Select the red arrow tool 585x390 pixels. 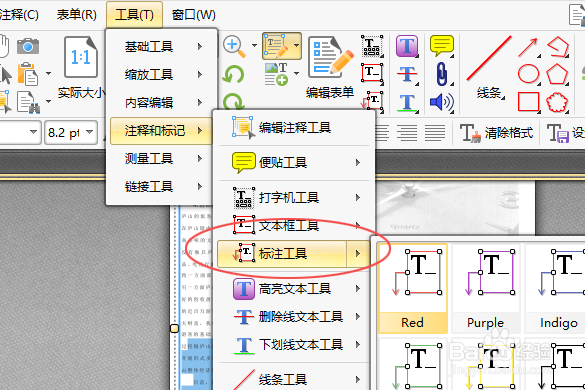pos(528,47)
